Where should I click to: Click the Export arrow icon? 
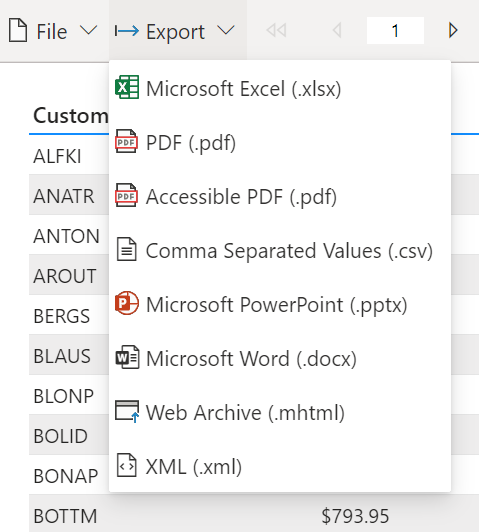pos(127,31)
